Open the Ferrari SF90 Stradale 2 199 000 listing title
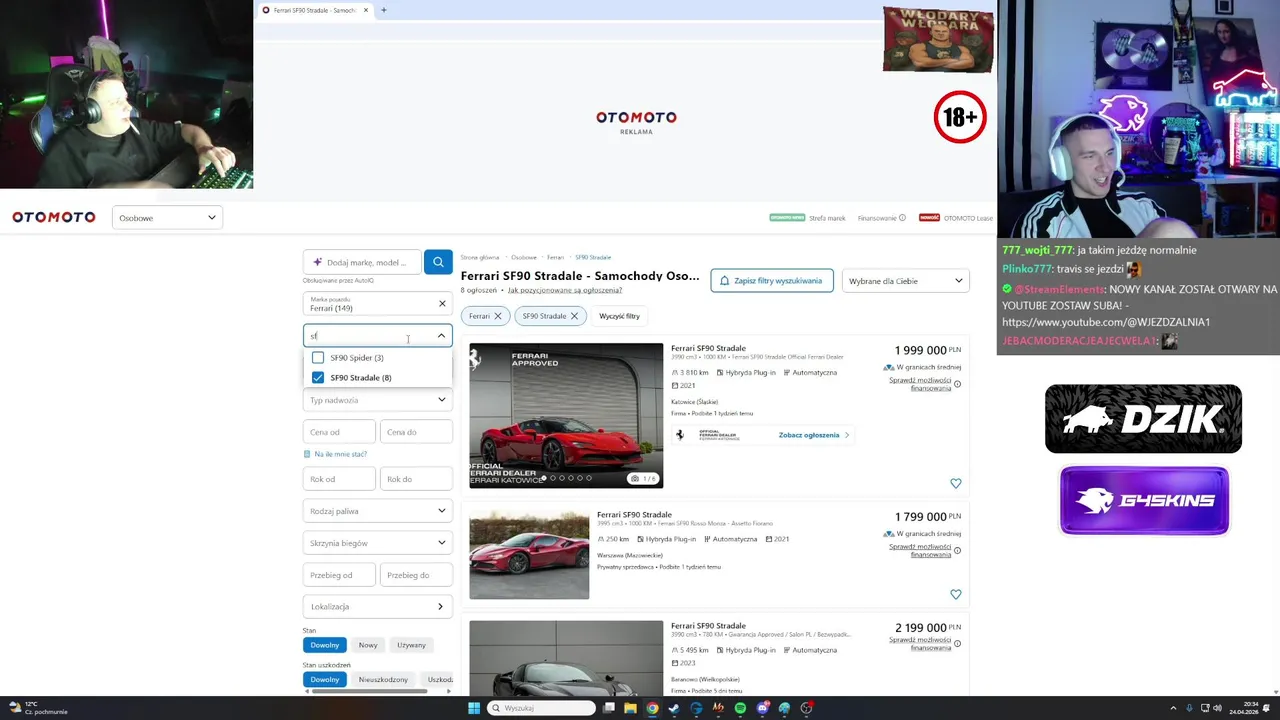Viewport: 1280px width, 720px height. [708, 626]
